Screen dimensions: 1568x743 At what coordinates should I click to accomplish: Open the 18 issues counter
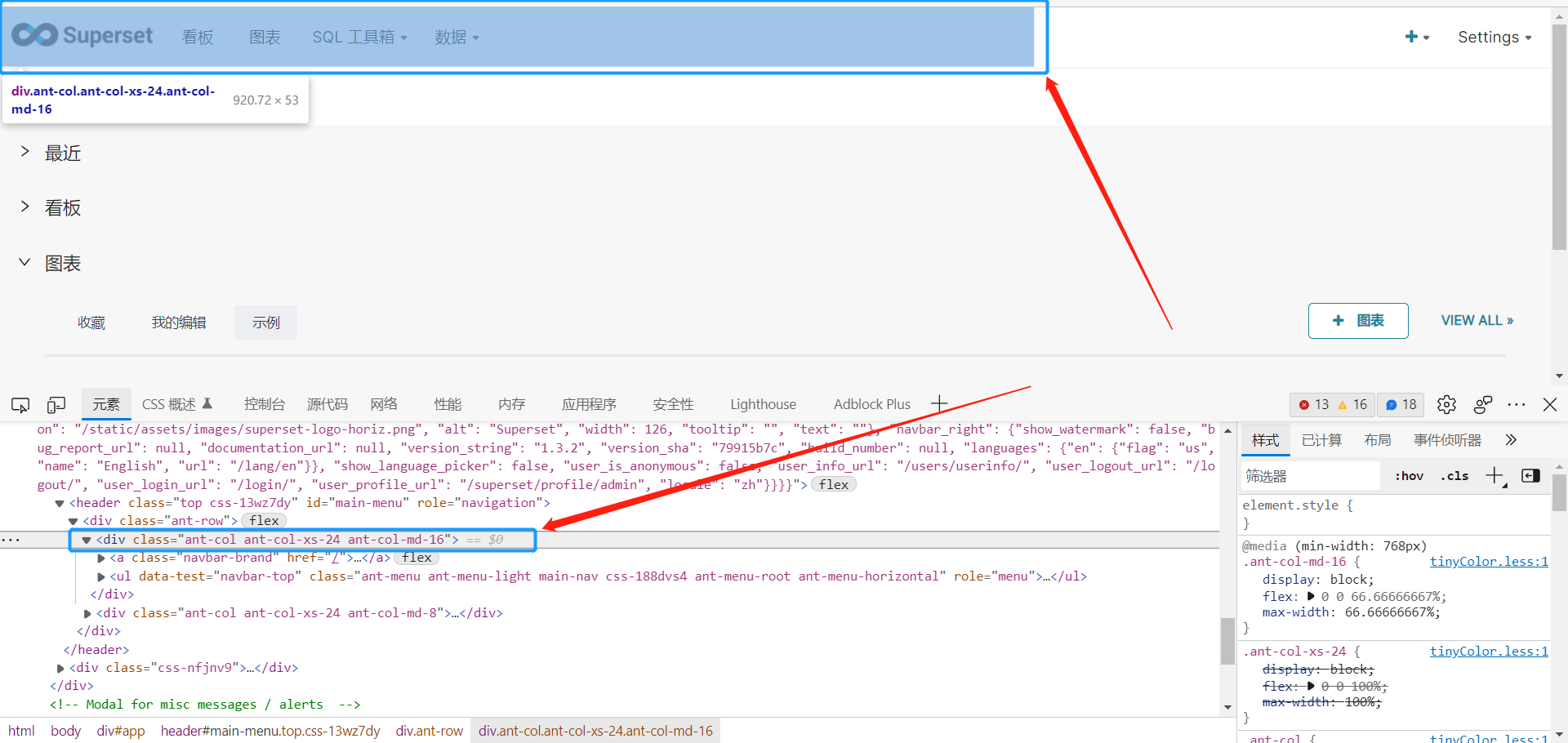pyautogui.click(x=1401, y=404)
